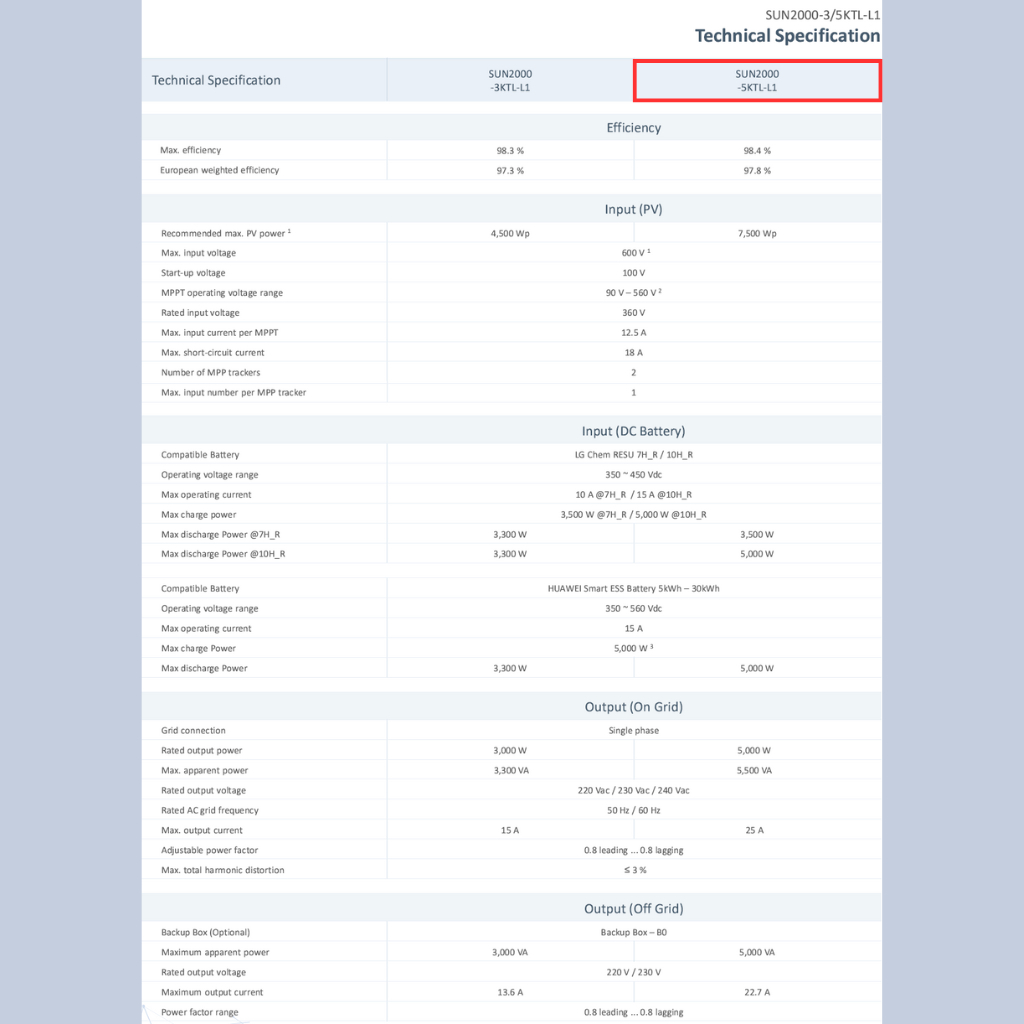Click the "Rated input voltage" label
This screenshot has height=1024, width=1024.
coord(200,313)
